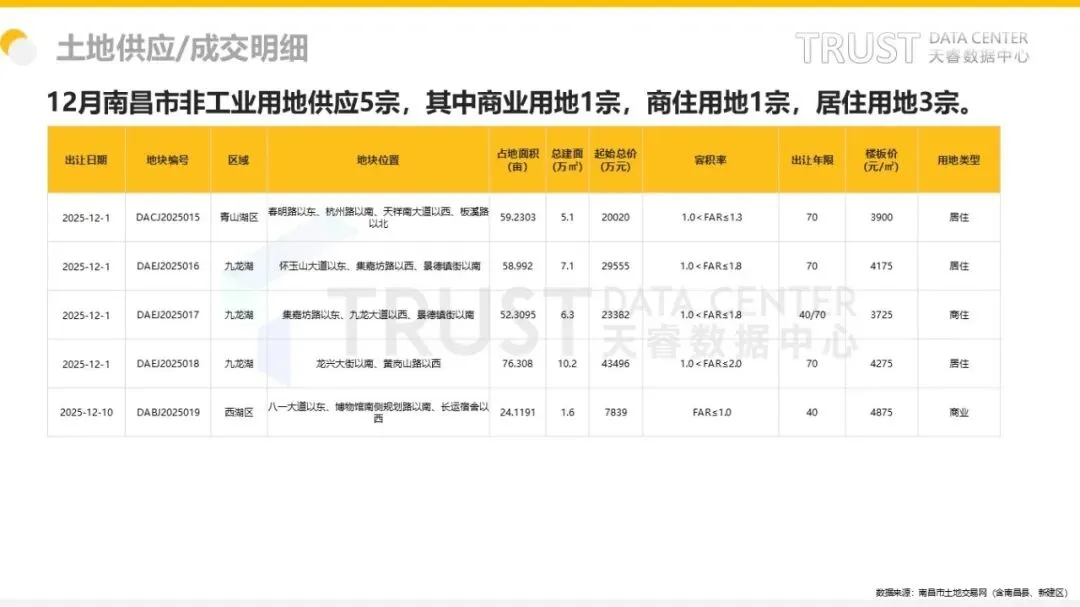1080x607 pixels.
Task: Select land area value 76.308
Action: point(517,363)
